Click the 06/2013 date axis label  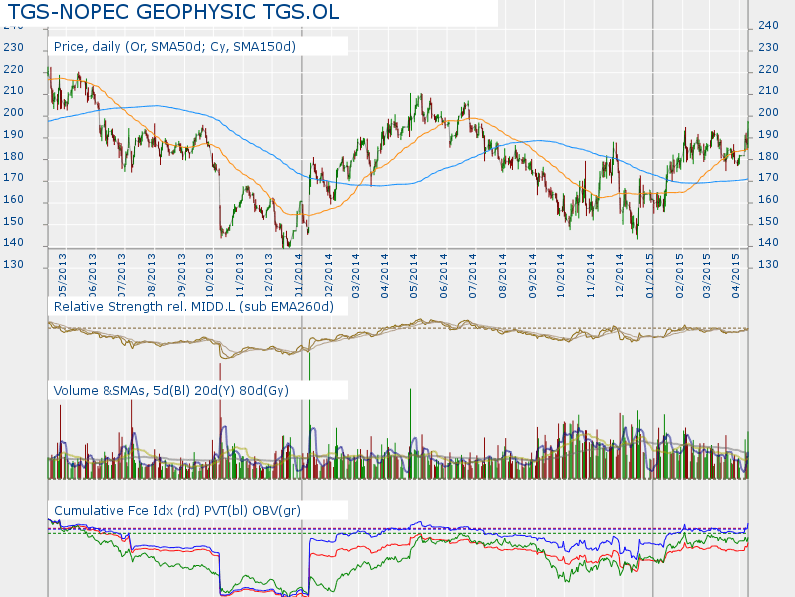92,275
